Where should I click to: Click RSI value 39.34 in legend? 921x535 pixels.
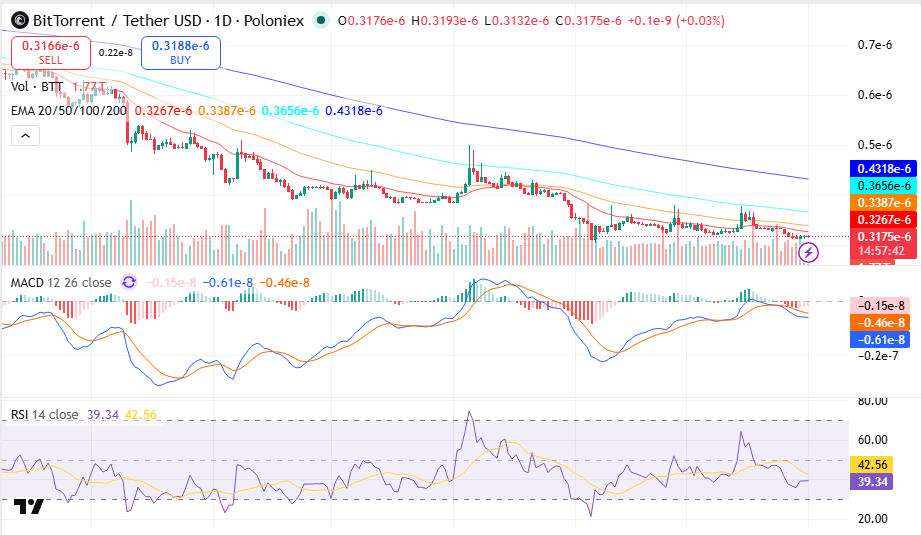103,415
